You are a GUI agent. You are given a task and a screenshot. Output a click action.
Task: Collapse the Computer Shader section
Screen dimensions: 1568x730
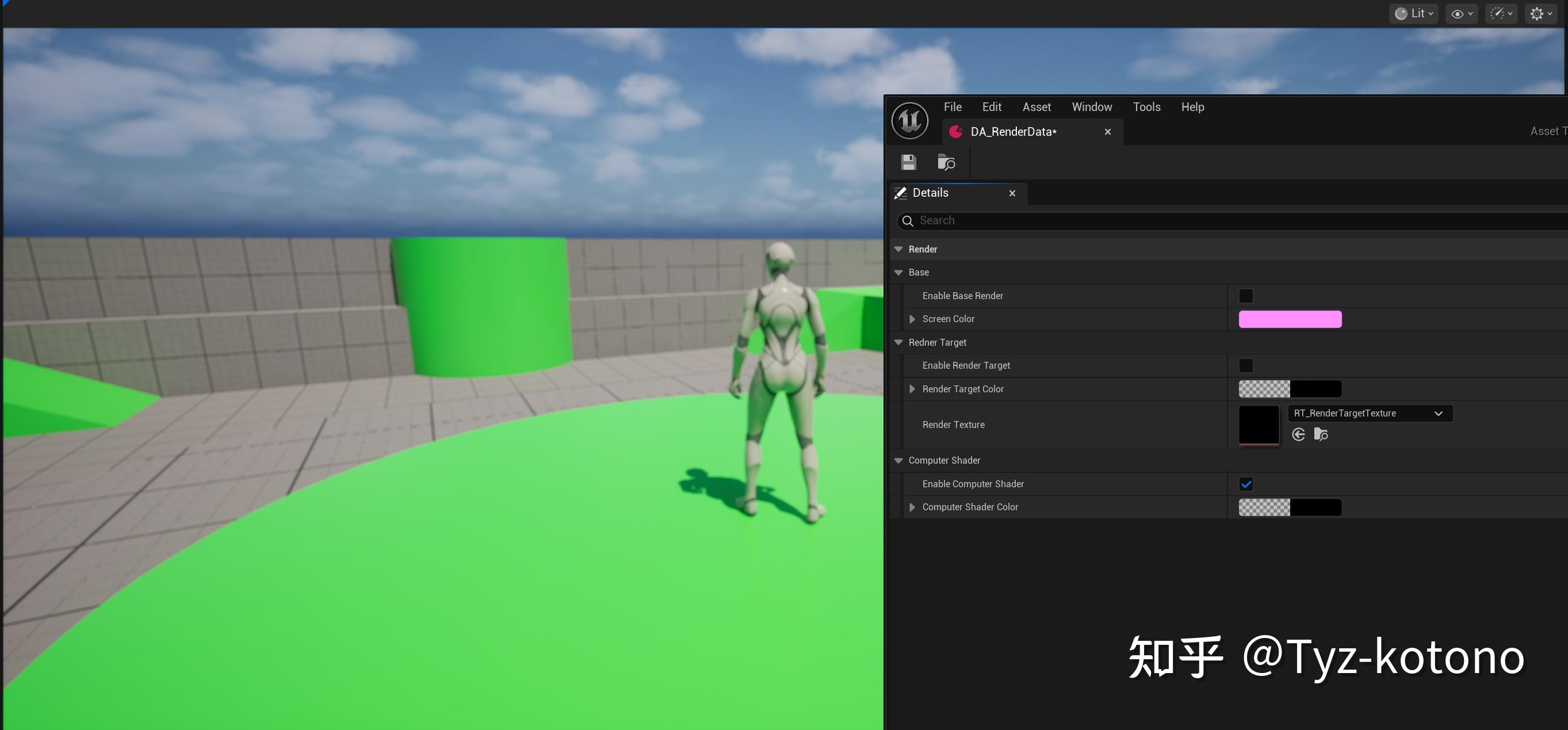click(x=899, y=460)
